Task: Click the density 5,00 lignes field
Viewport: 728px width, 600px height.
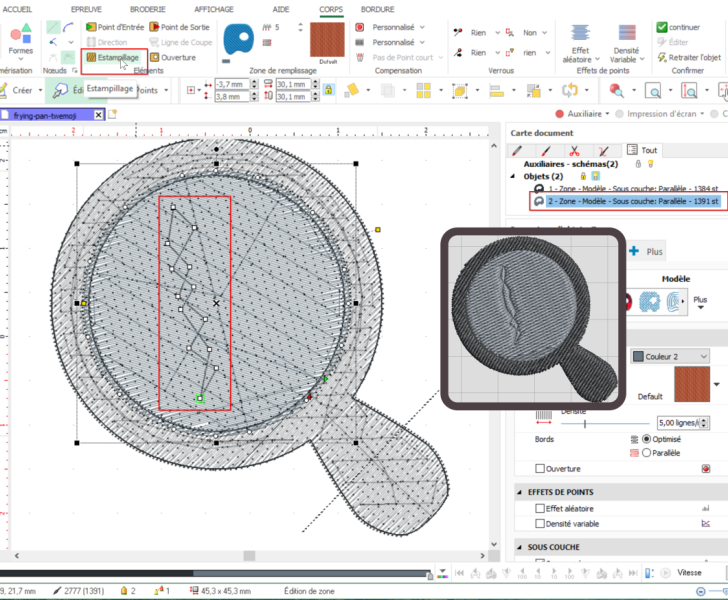Action: click(x=679, y=423)
